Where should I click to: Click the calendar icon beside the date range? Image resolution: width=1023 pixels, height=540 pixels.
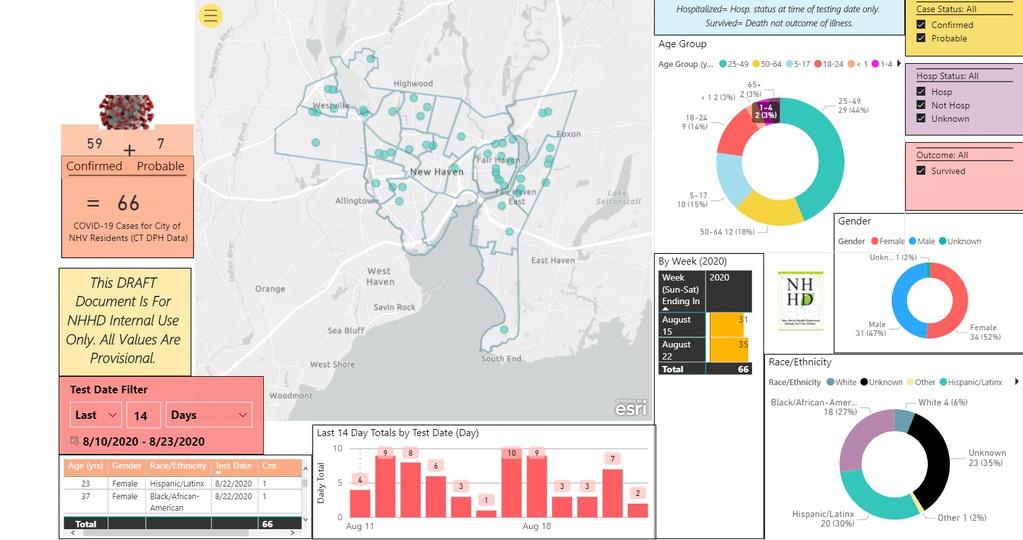coord(75,441)
